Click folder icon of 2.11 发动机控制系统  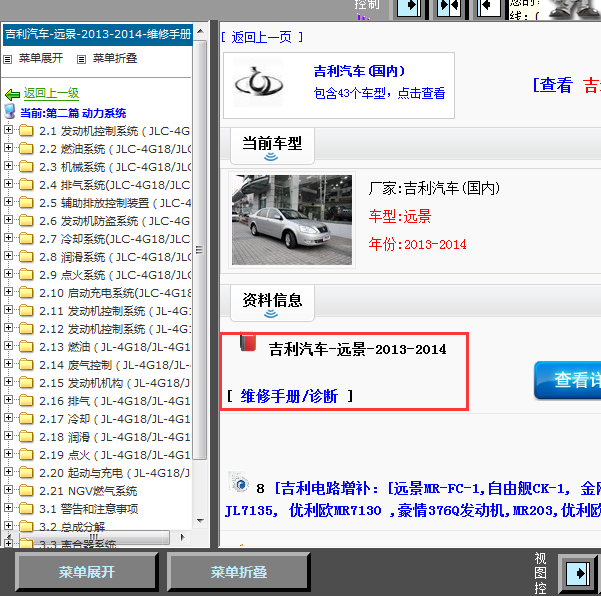point(26,310)
